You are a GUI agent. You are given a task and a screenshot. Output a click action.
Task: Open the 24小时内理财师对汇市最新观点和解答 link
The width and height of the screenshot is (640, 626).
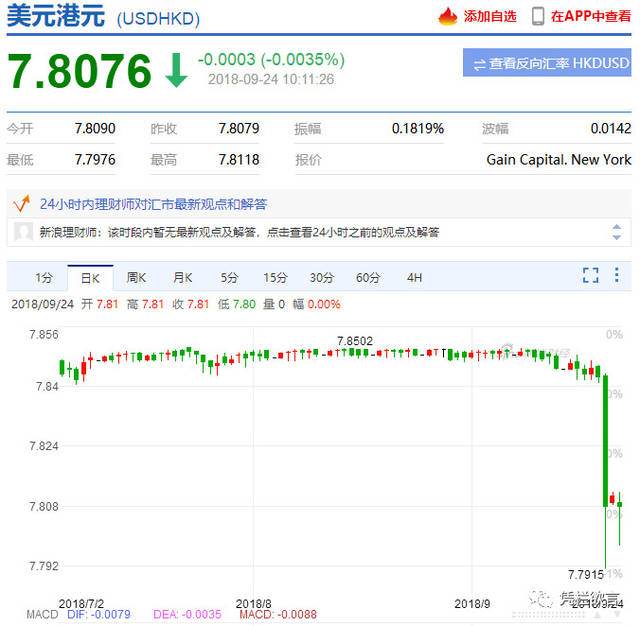tap(153, 204)
